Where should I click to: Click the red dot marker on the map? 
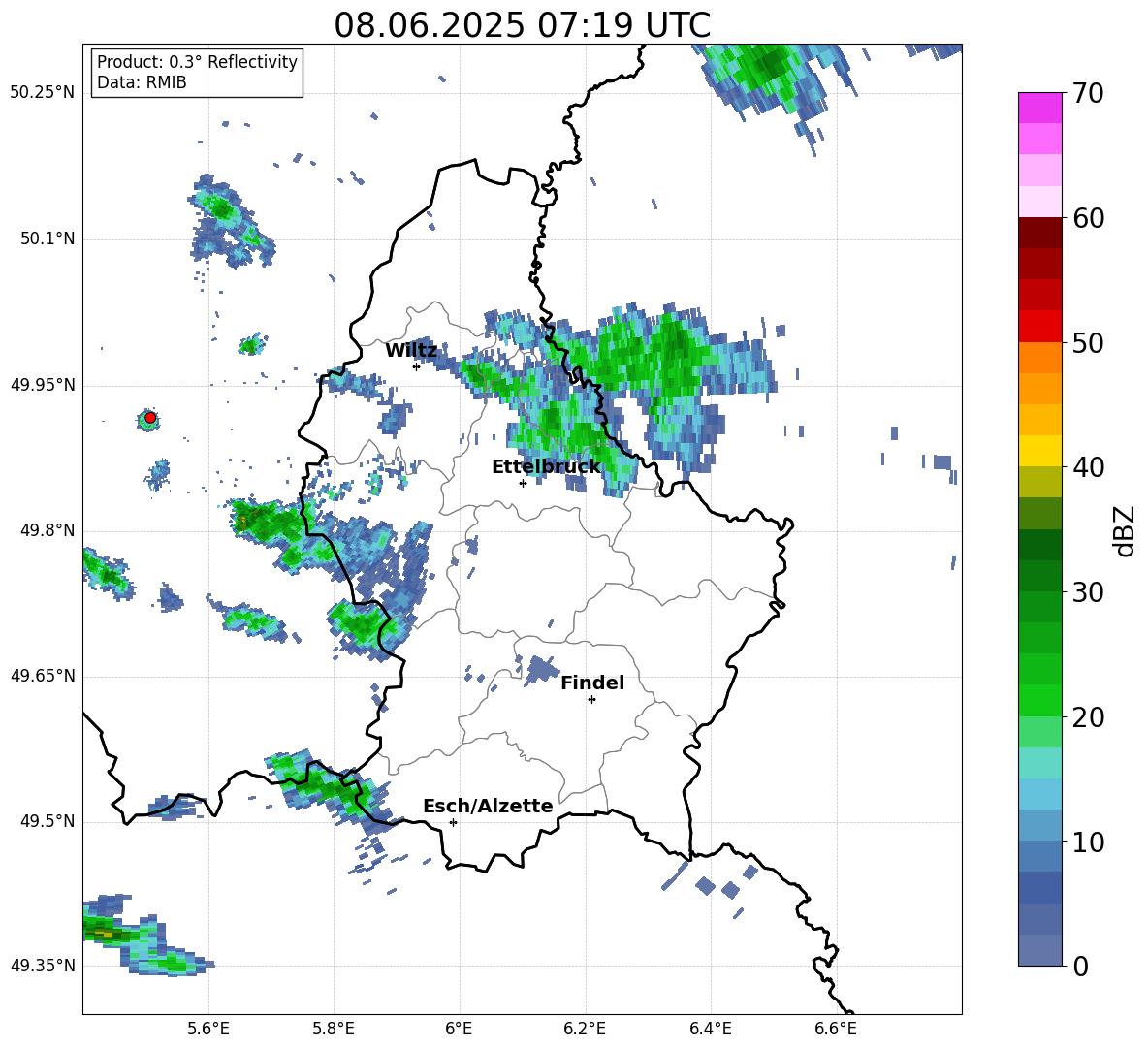[x=150, y=418]
